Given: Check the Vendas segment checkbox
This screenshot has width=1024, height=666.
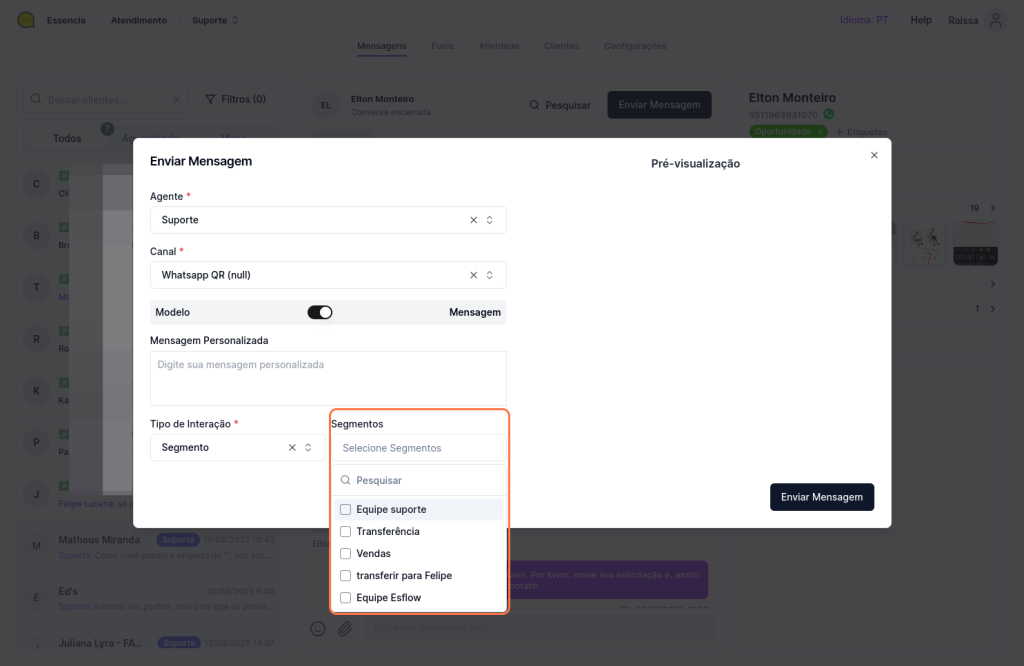Looking at the screenshot, I should (346, 554).
